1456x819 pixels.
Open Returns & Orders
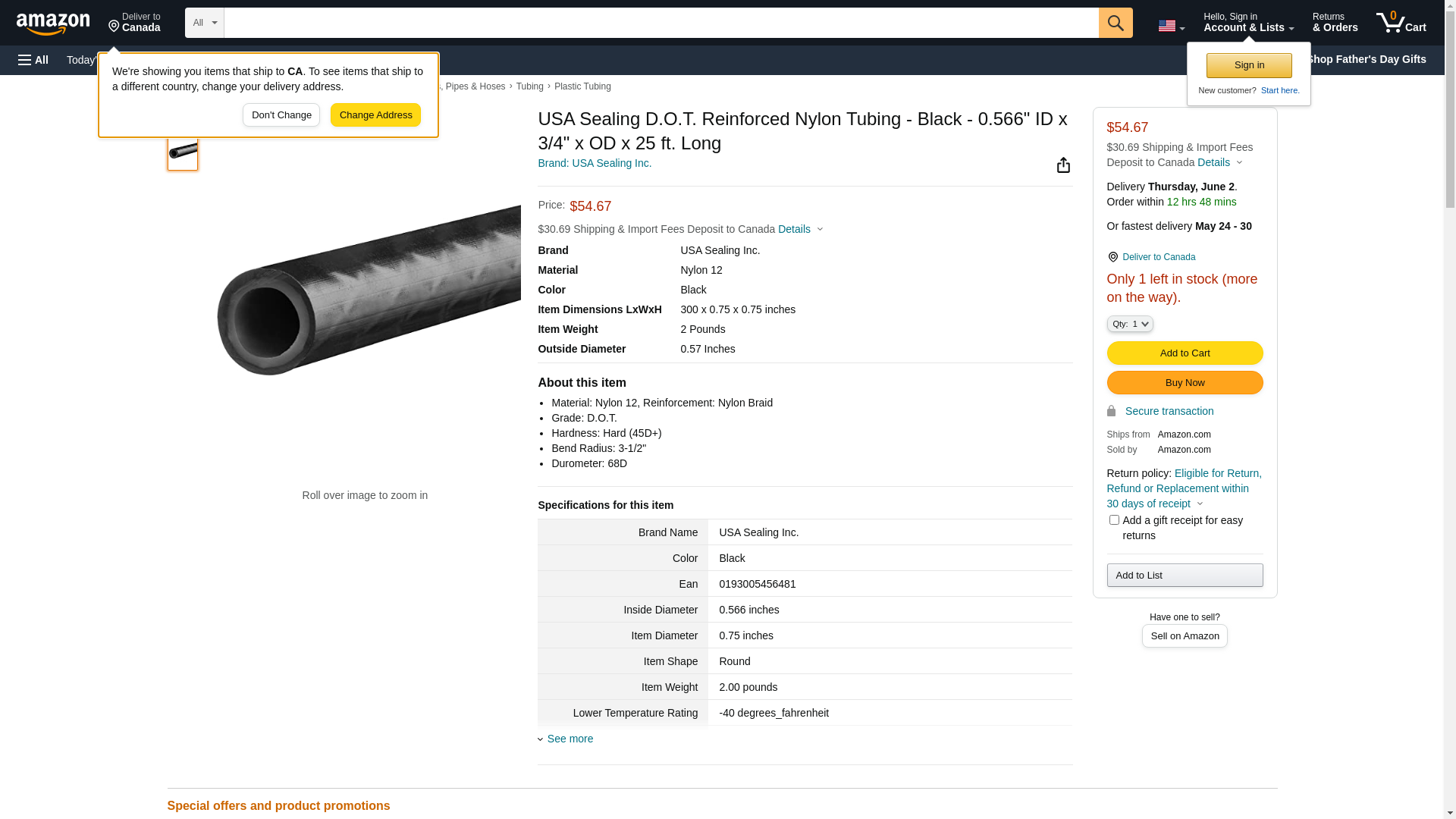1335,23
